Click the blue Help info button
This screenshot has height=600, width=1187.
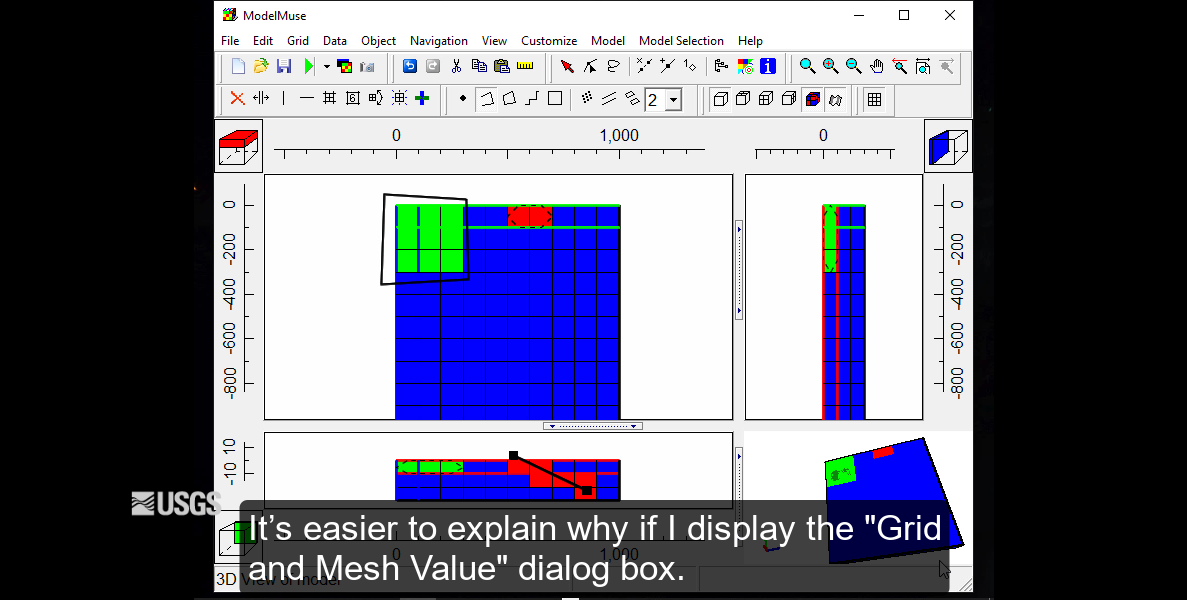[769, 66]
